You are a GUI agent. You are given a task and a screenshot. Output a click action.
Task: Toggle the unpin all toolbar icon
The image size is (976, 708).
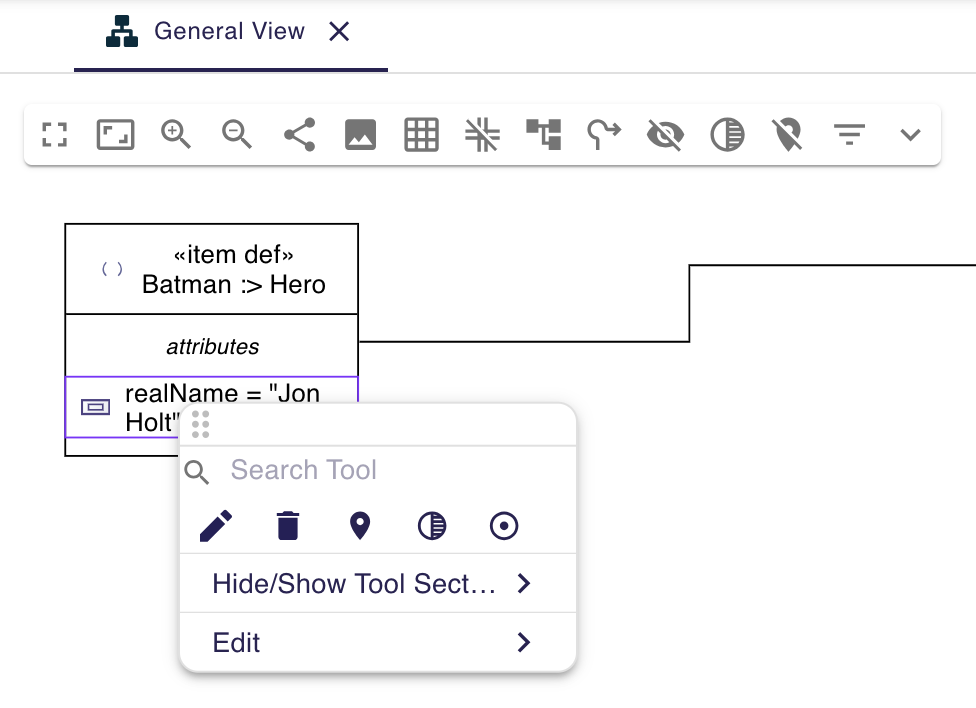click(788, 134)
